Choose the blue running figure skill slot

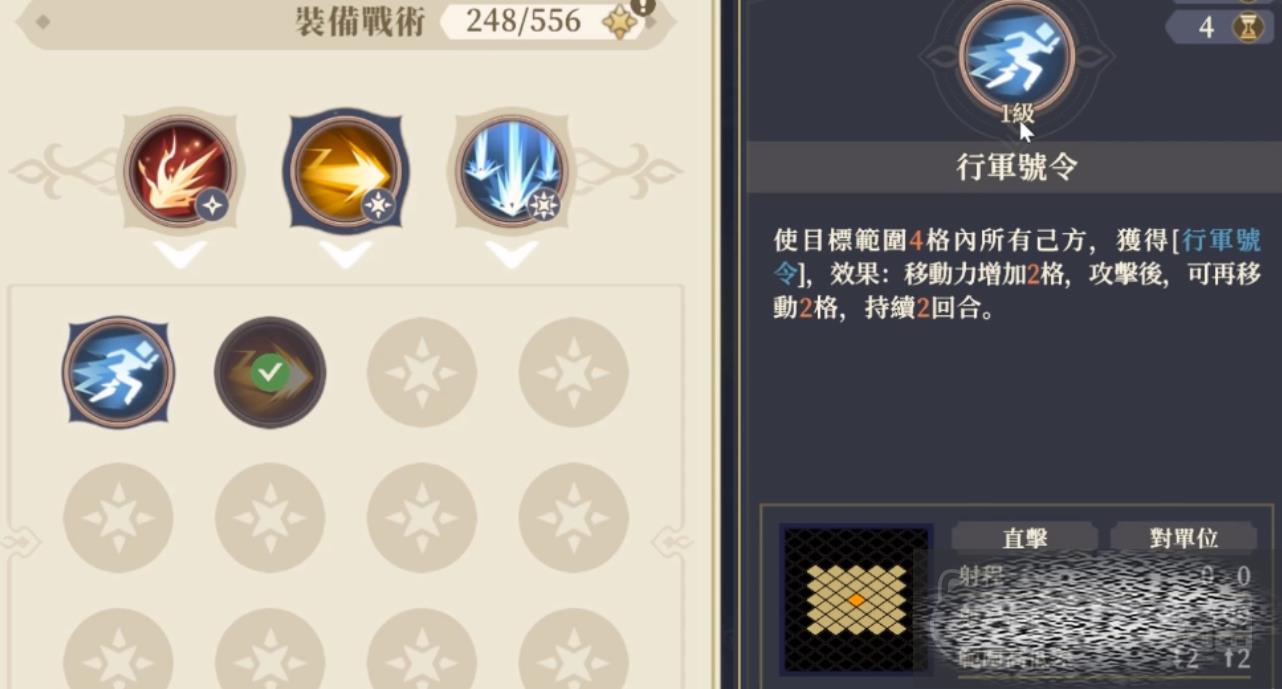coord(118,372)
